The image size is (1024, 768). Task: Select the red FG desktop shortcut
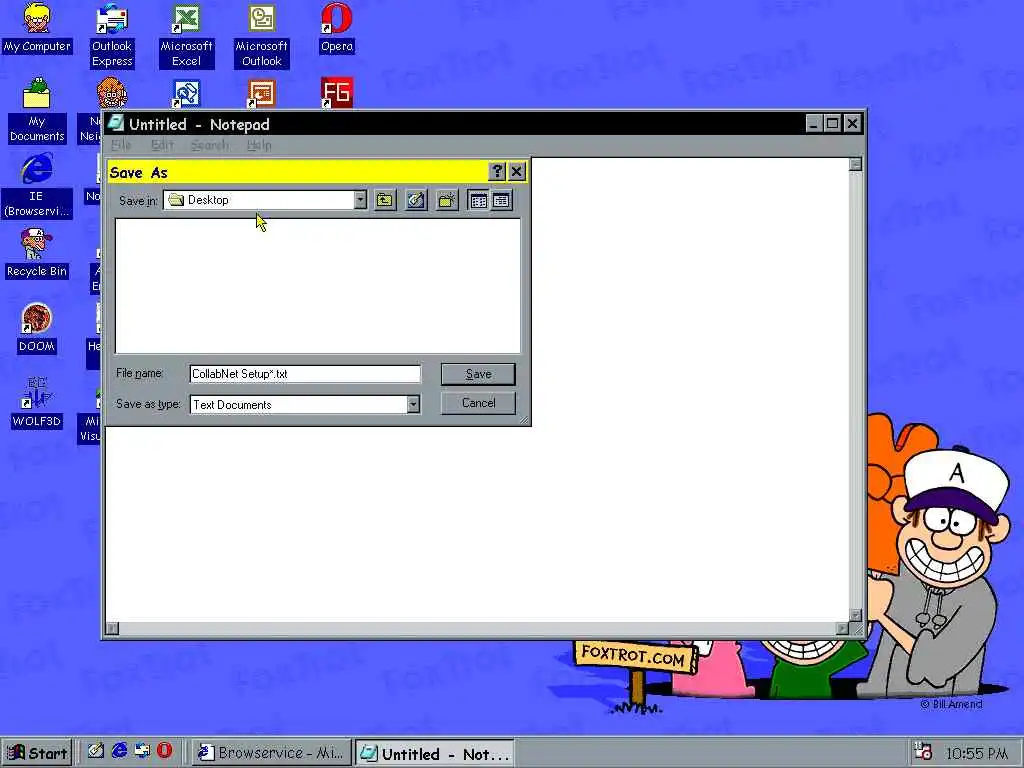(x=336, y=93)
